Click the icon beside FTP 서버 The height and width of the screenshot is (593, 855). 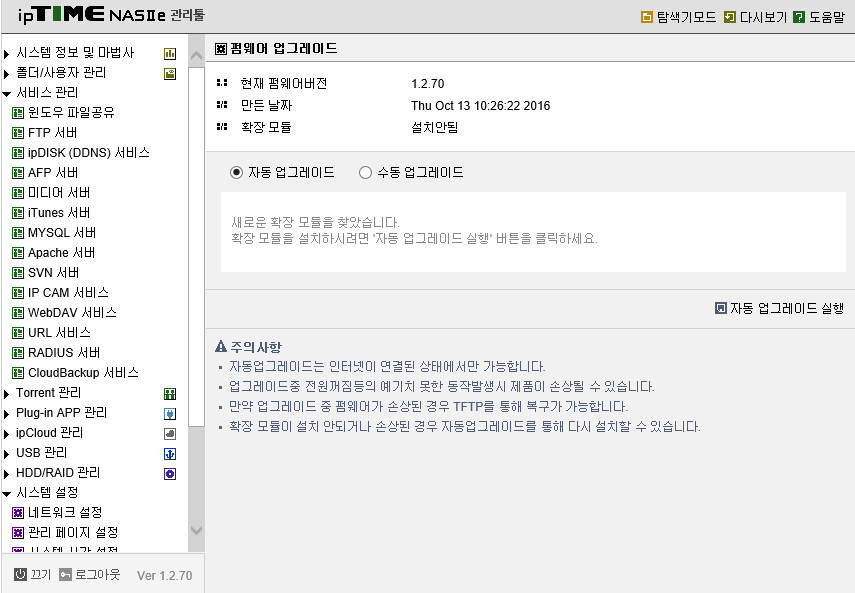pyautogui.click(x=18, y=133)
